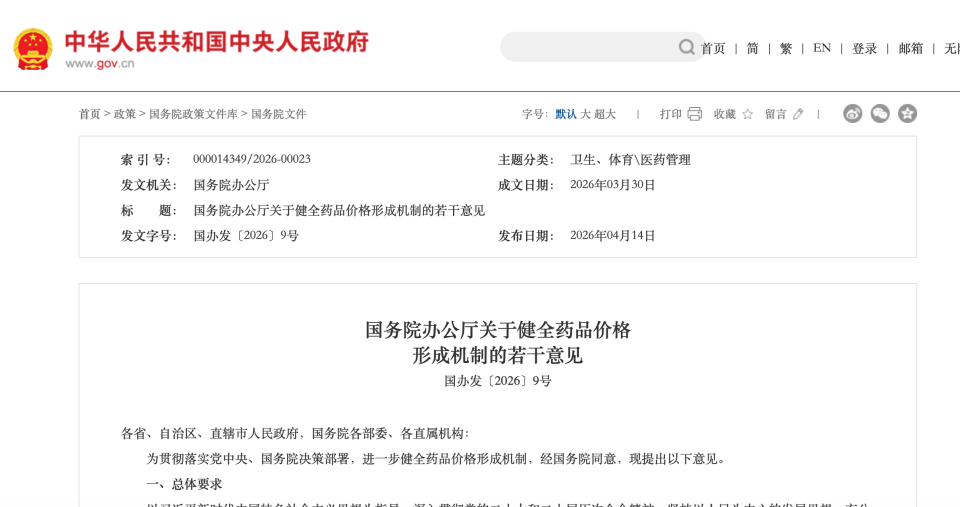Open 首页 in top navigation

click(713, 48)
